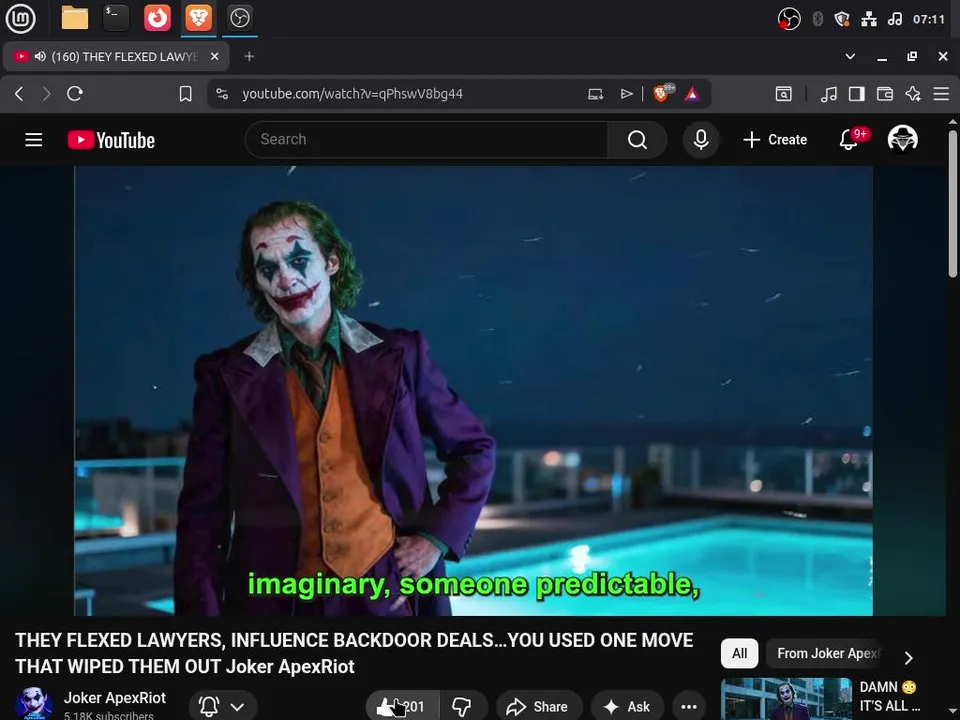The width and height of the screenshot is (960, 720).
Task: Click the Share button
Action: (x=538, y=707)
